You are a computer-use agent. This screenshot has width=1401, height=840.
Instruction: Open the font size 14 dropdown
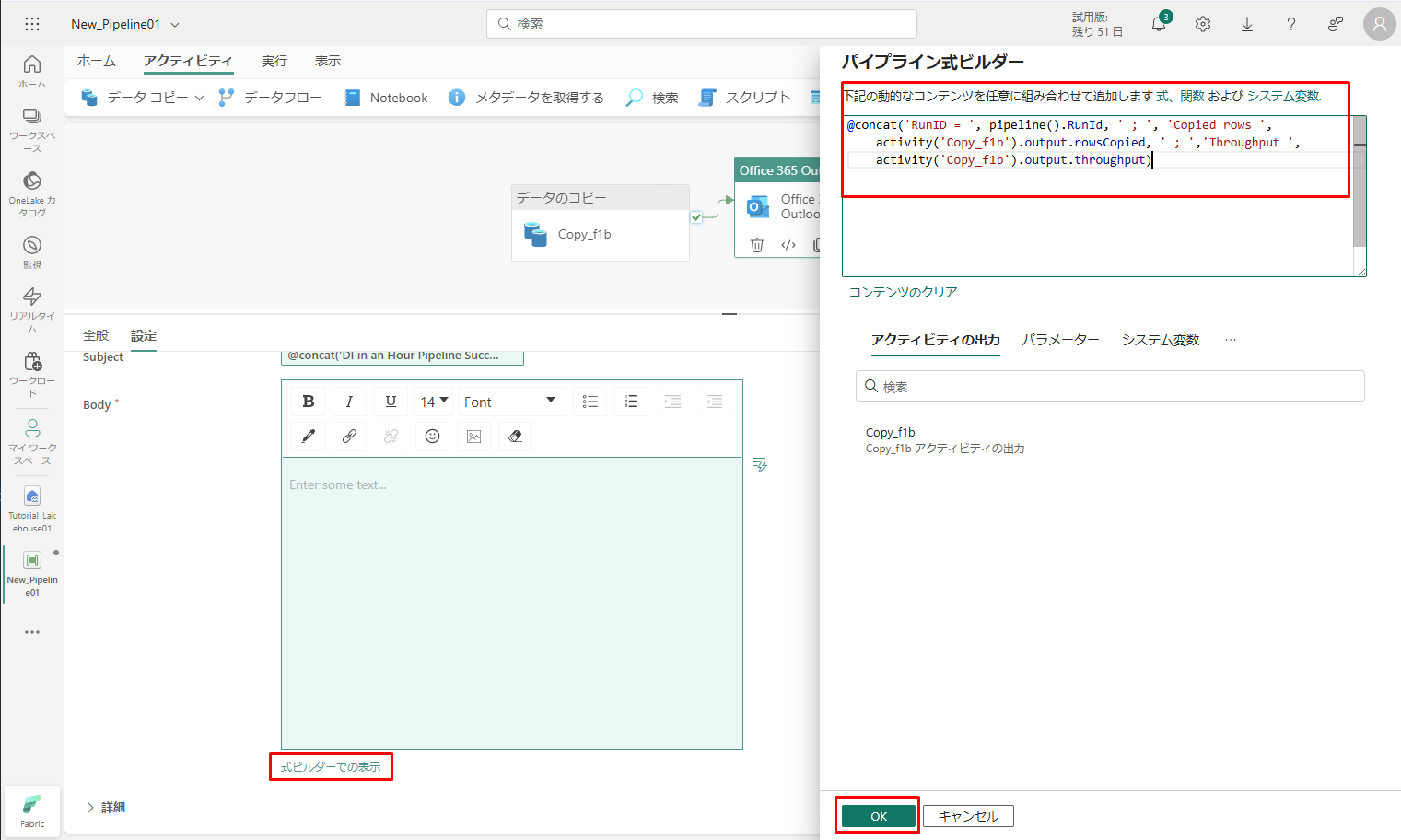434,402
